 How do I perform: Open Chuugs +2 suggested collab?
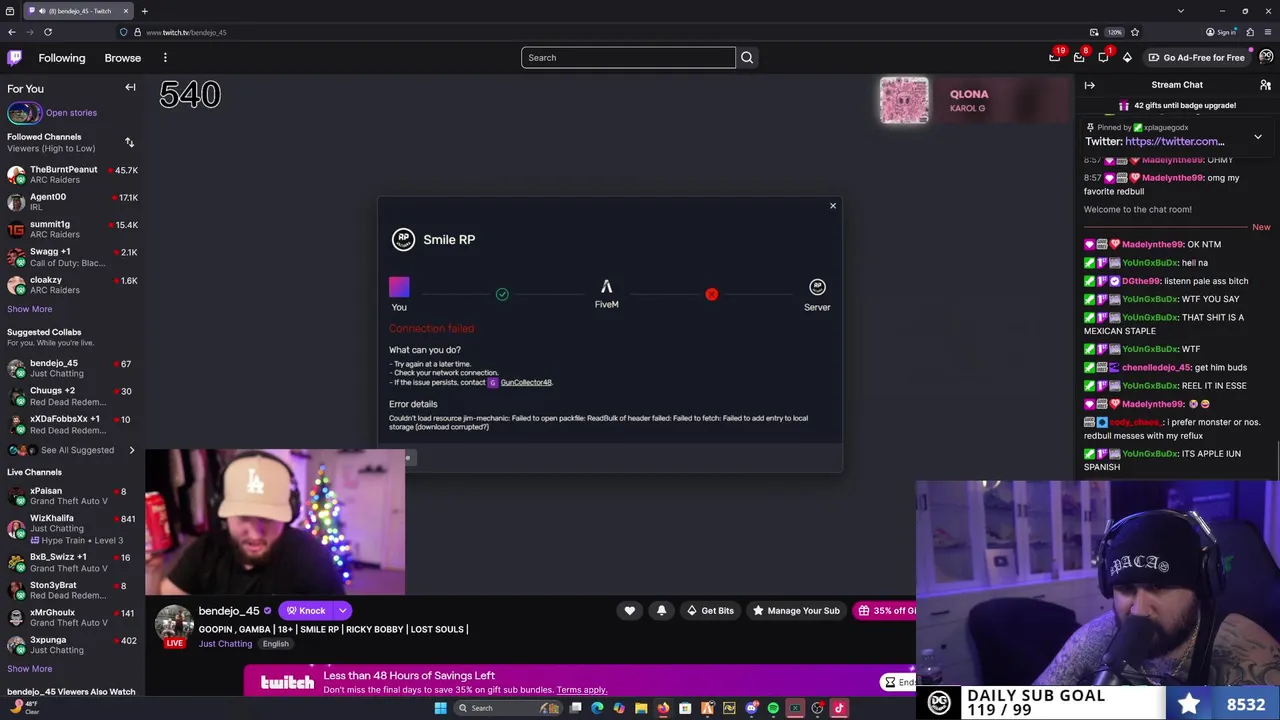[72, 396]
